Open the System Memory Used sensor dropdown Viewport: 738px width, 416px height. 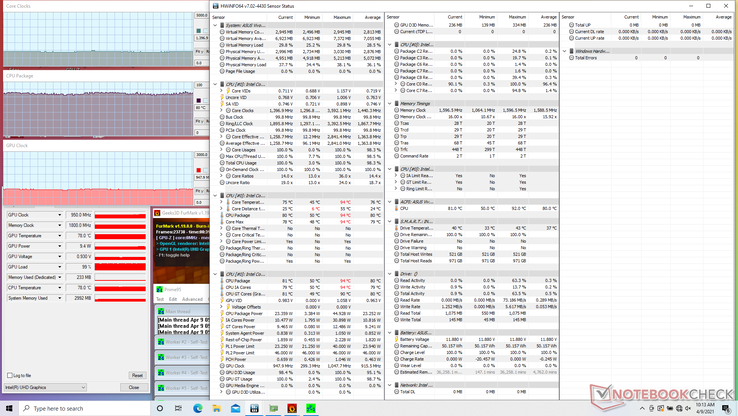(x=60, y=298)
